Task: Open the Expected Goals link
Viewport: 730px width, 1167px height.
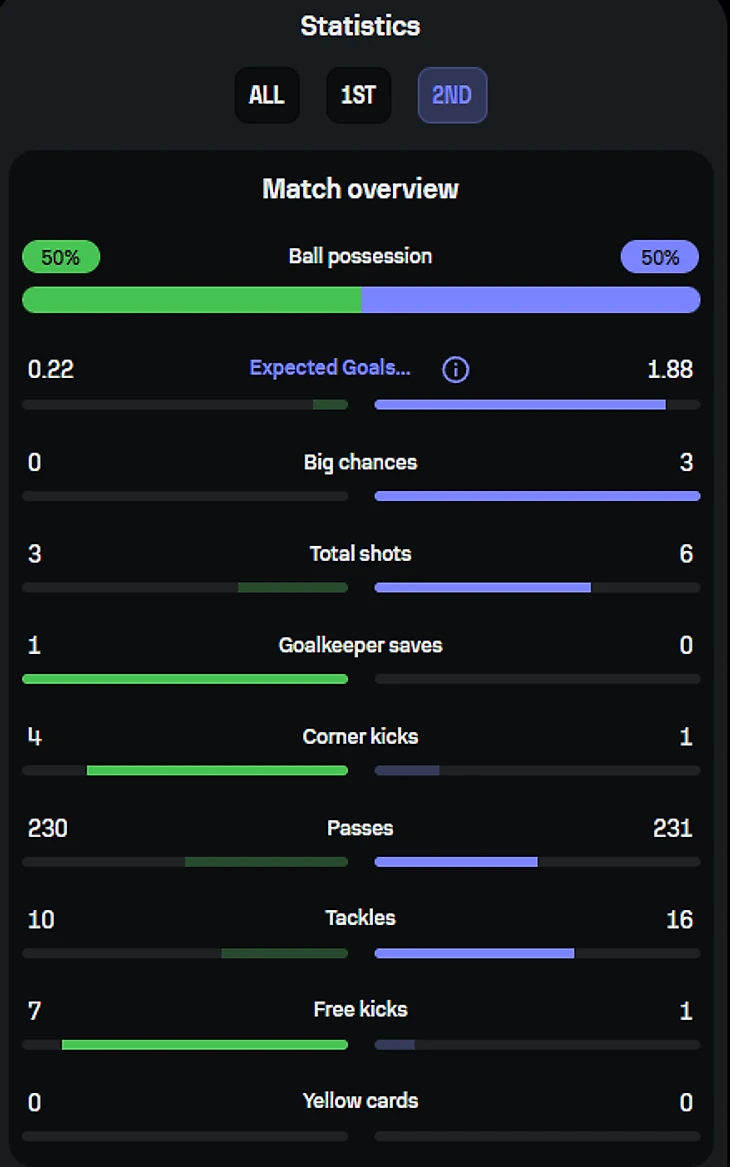Action: tap(330, 368)
